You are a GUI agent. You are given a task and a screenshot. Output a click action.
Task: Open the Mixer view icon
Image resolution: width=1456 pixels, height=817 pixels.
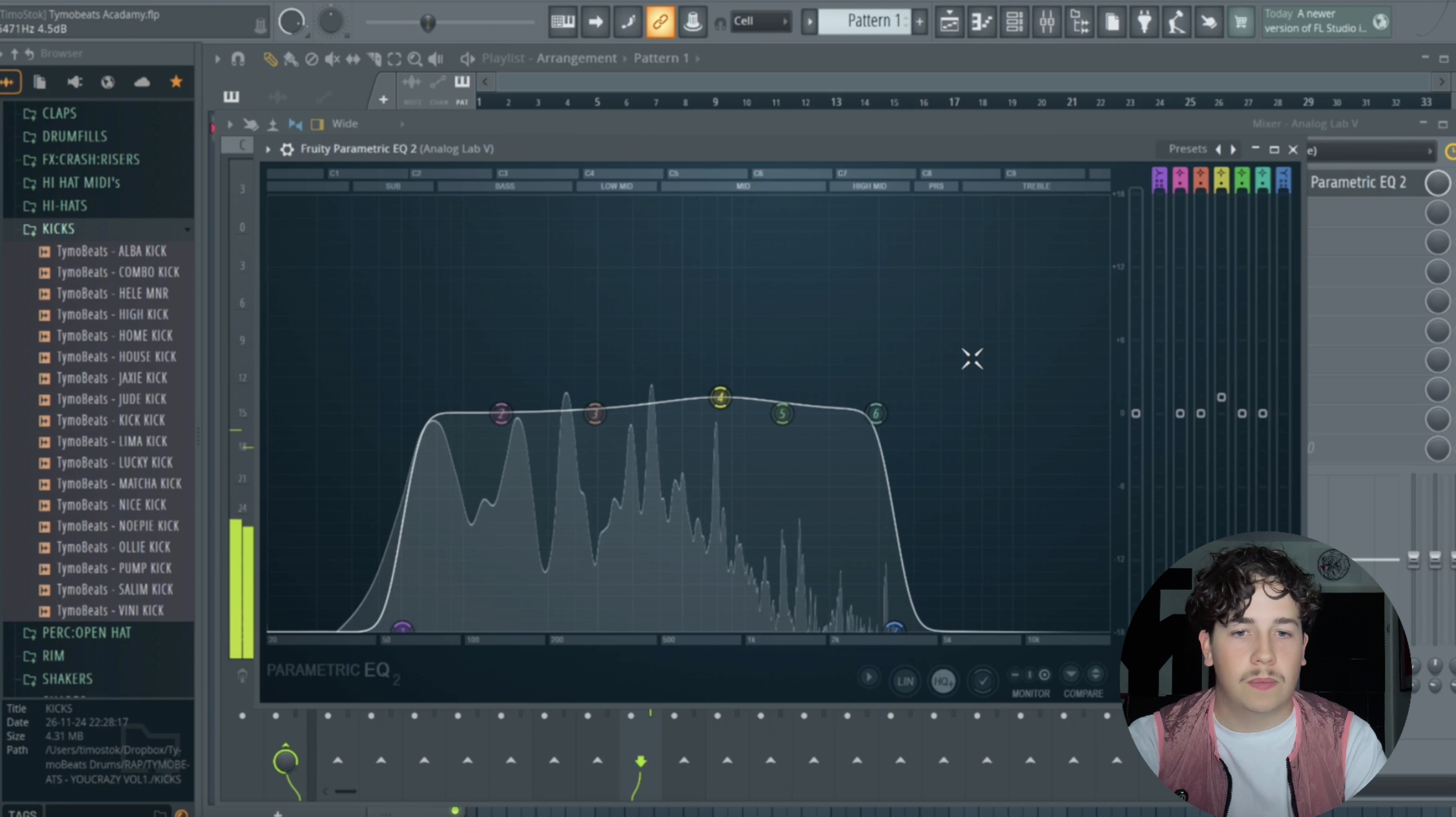tap(1047, 22)
